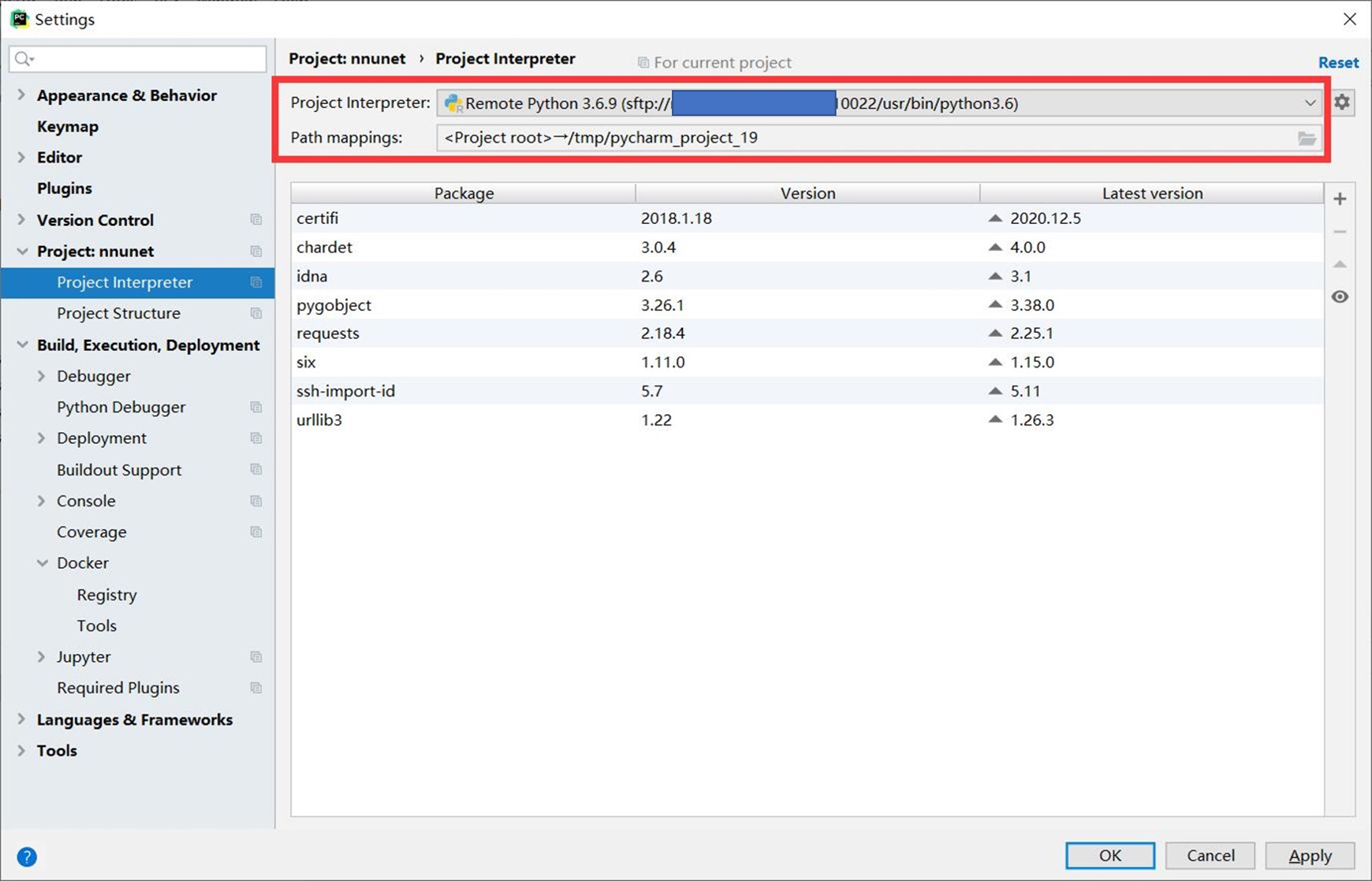Expand Version Control section

point(21,219)
